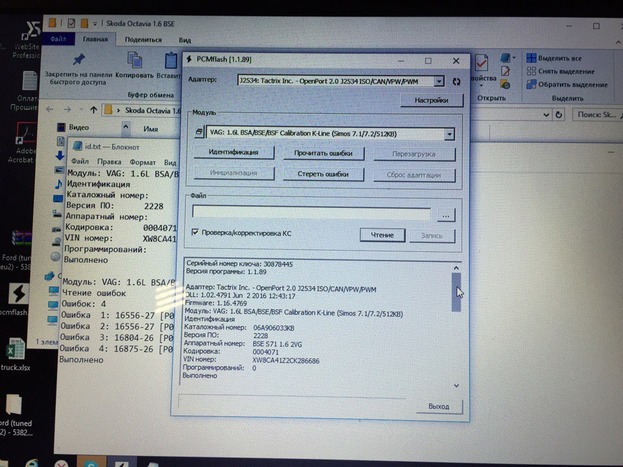Image resolution: width=623 pixels, height=467 pixels.
Task: Click the Идентификация button
Action: coord(234,153)
